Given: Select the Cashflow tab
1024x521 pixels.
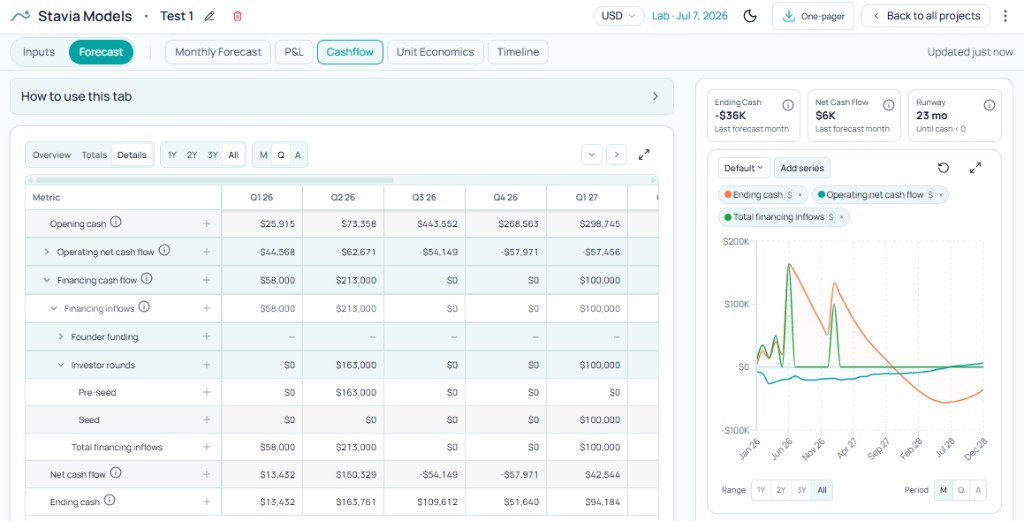Looking at the screenshot, I should pyautogui.click(x=350, y=52).
